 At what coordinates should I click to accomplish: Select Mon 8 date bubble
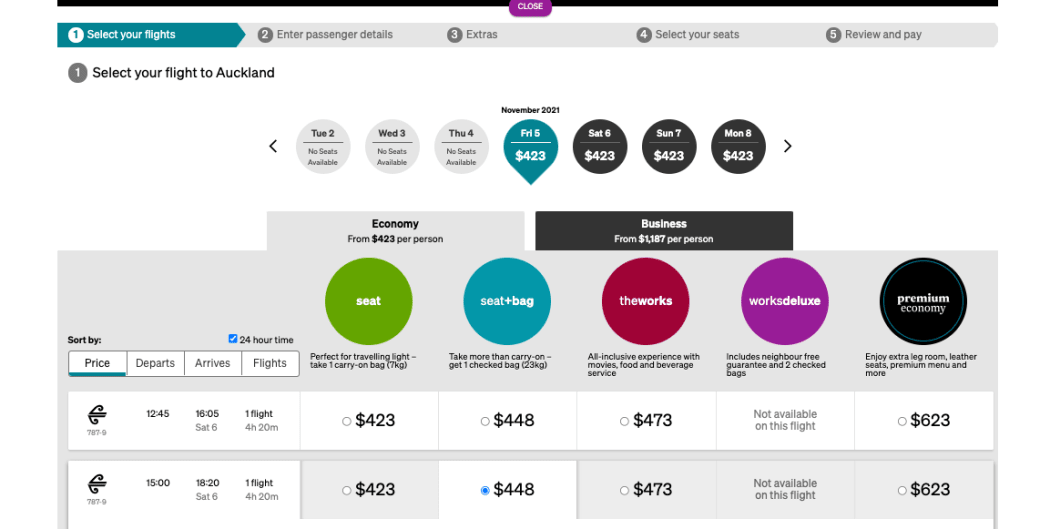coord(738,146)
